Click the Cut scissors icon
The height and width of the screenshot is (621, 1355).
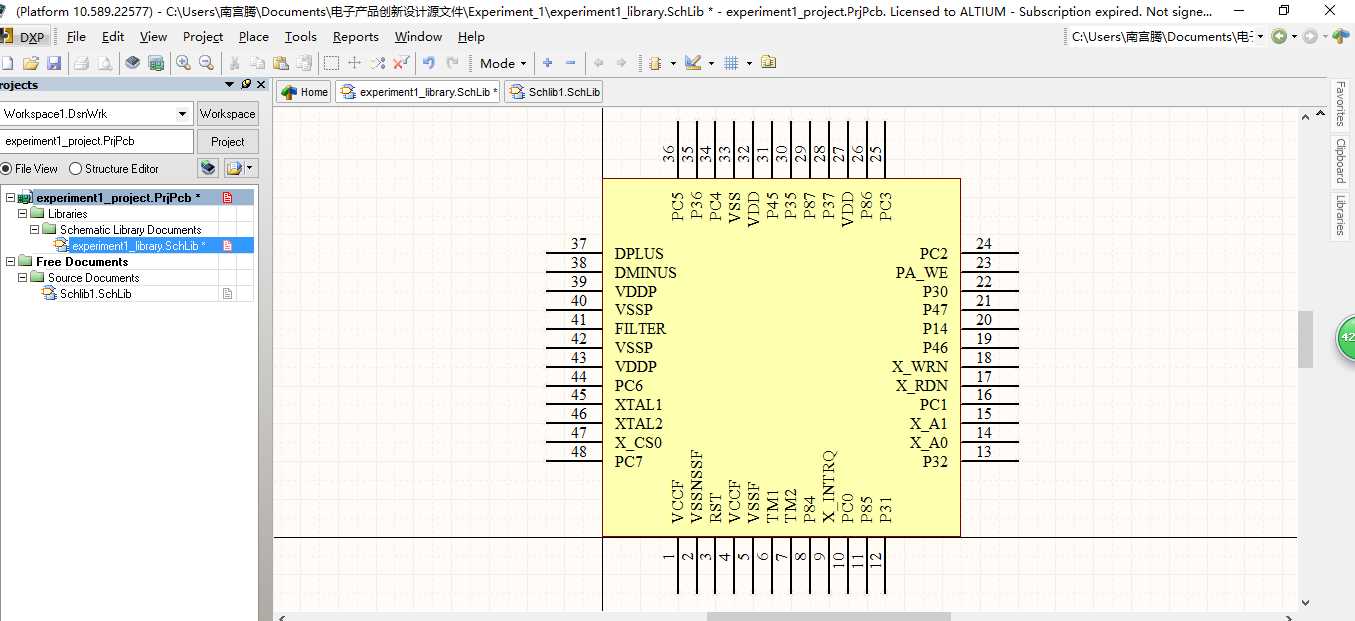pyautogui.click(x=235, y=63)
